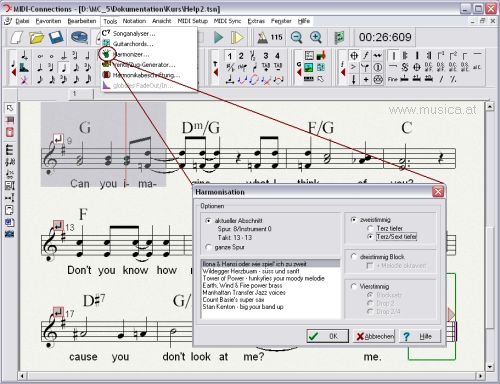Close the Harmonisation dialog

coord(438,192)
